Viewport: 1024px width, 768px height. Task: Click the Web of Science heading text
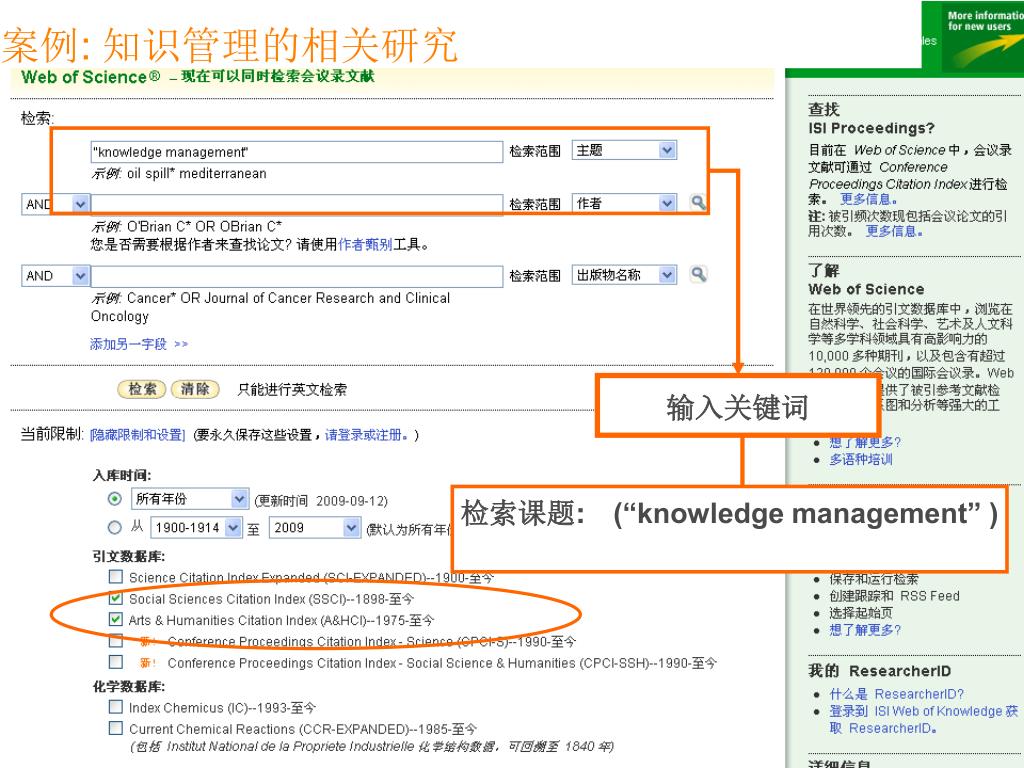pyautogui.click(x=90, y=77)
